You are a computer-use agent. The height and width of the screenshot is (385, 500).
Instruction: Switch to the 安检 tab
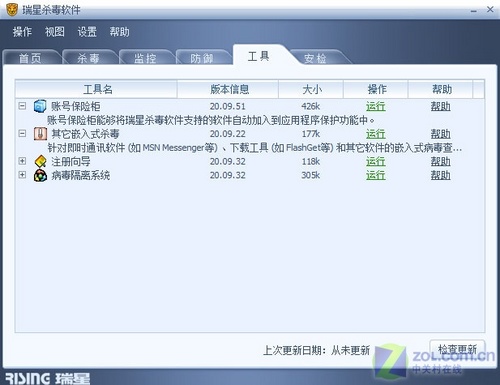[315, 58]
